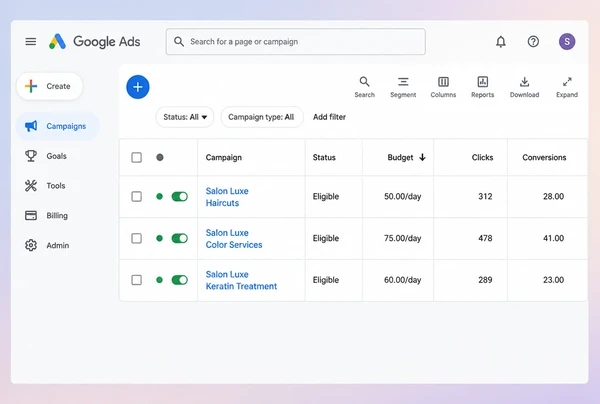Tick the checkbox for Salon Luxe Keratin Treatment

[x=137, y=280]
